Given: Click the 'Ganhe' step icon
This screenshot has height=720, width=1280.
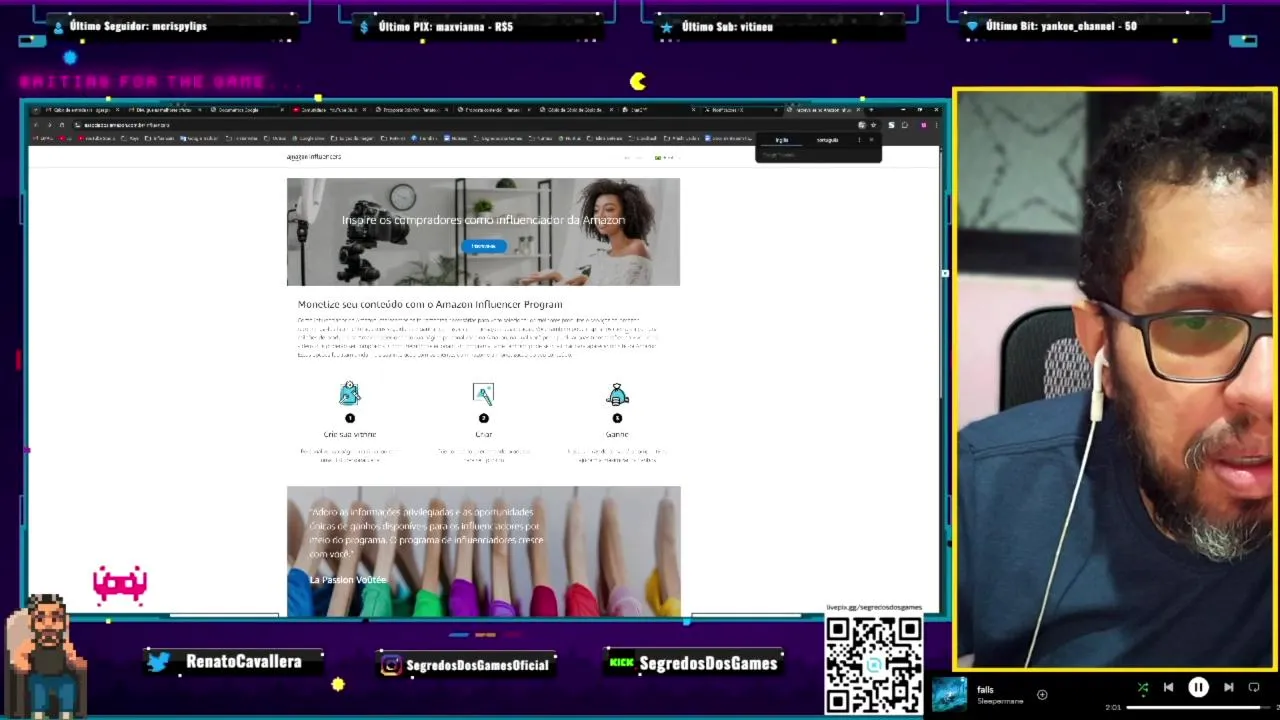Looking at the screenshot, I should 617,394.
